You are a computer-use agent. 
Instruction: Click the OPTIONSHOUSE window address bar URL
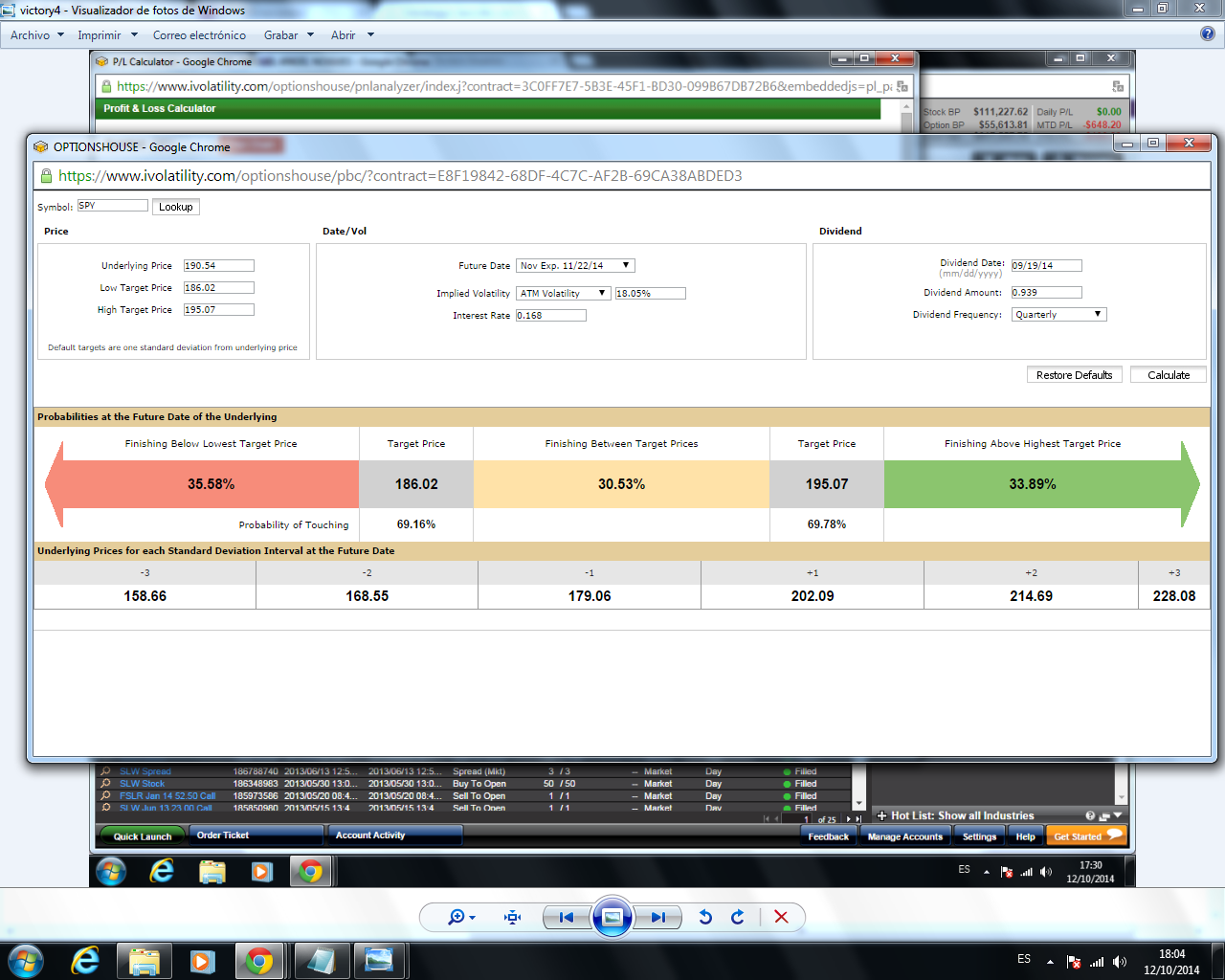click(x=400, y=176)
